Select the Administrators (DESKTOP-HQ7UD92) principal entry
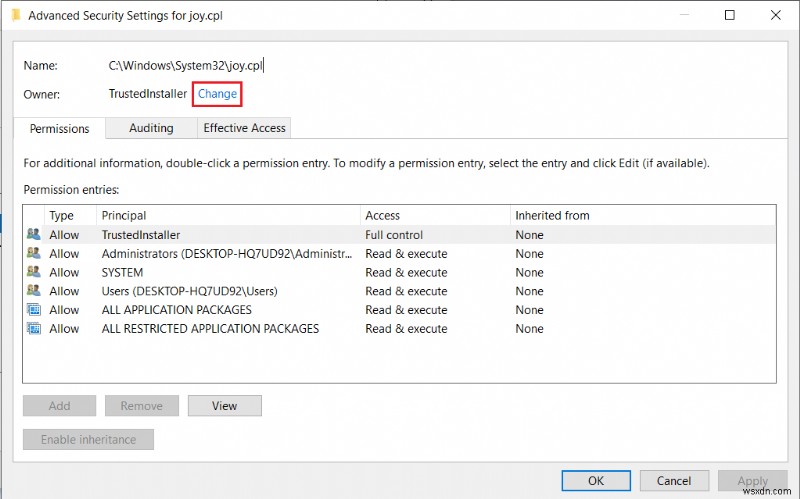This screenshot has height=499, width=800. point(227,254)
